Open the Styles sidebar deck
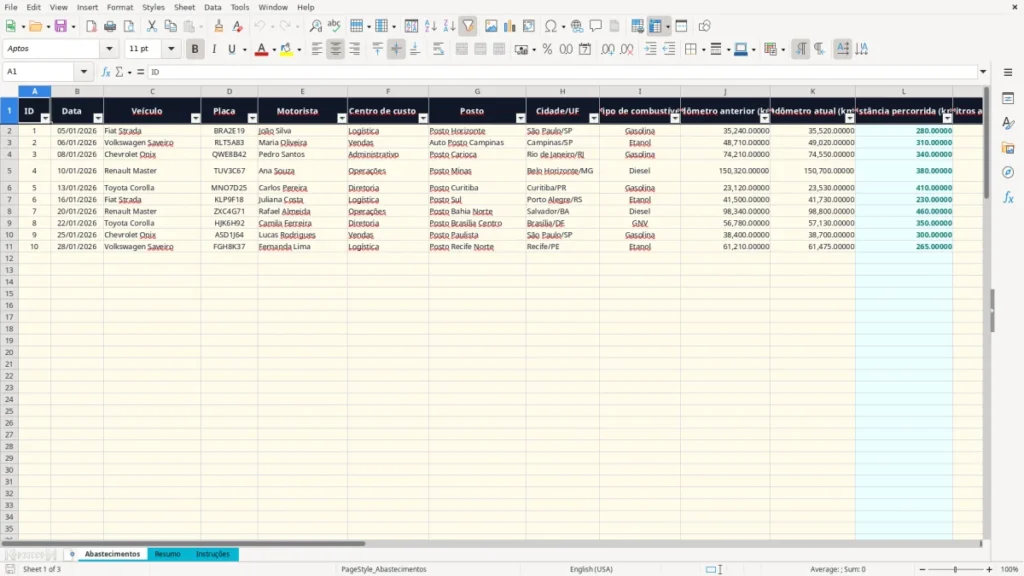Viewport: 1024px width, 576px height. click(1008, 123)
